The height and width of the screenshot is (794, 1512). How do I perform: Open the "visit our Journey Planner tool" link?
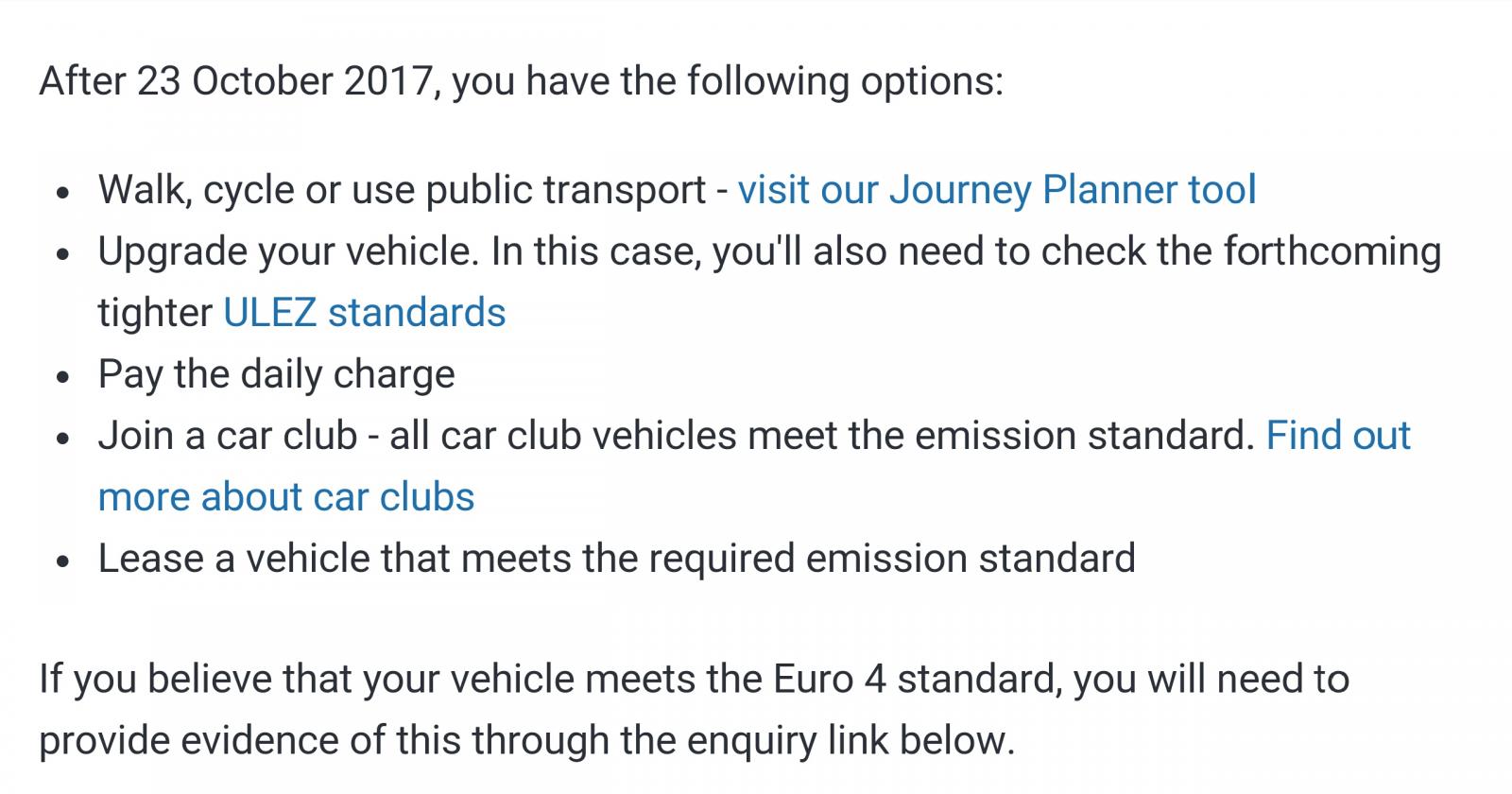pyautogui.click(x=997, y=190)
